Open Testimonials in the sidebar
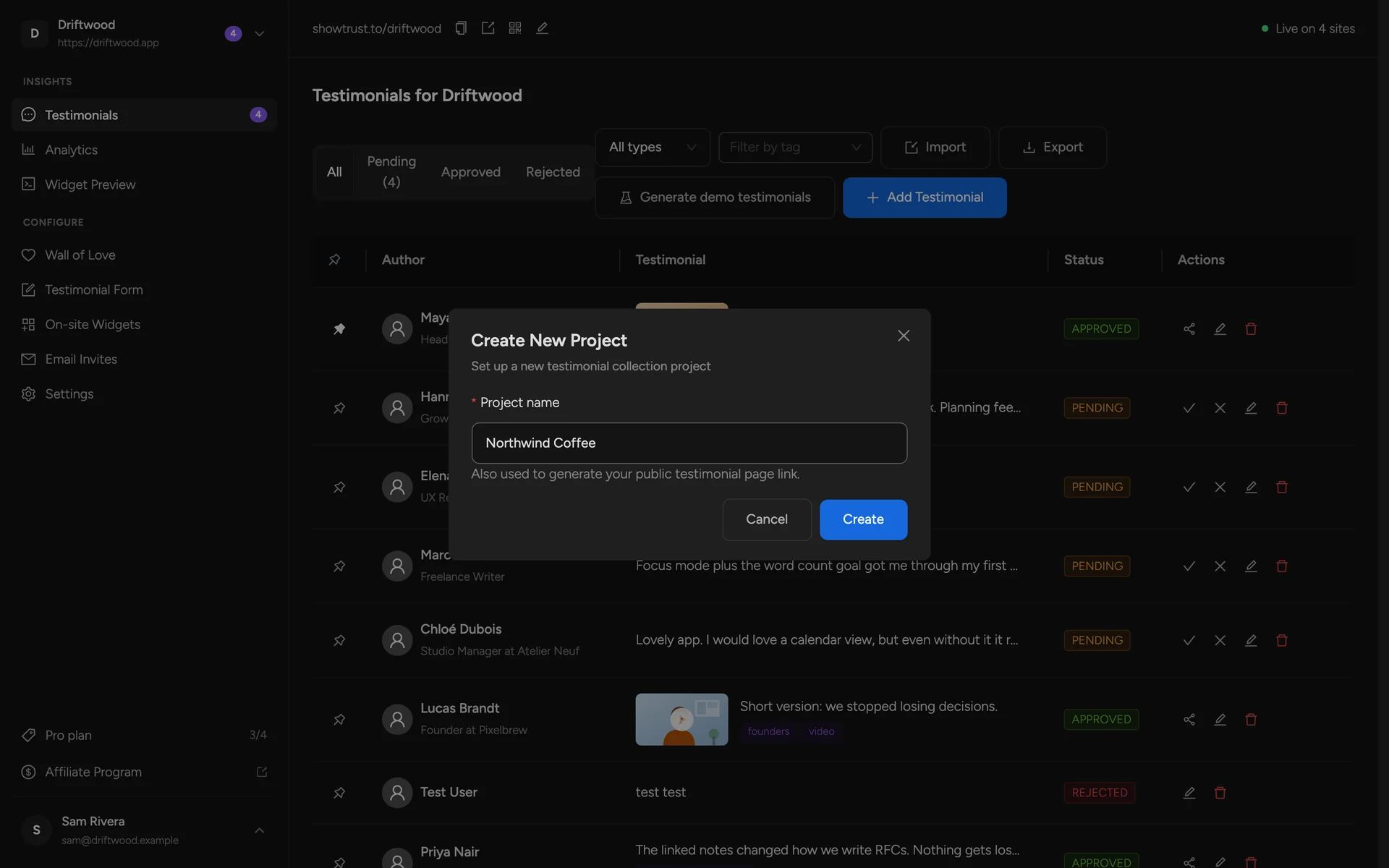Viewport: 1389px width, 868px height. click(144, 115)
